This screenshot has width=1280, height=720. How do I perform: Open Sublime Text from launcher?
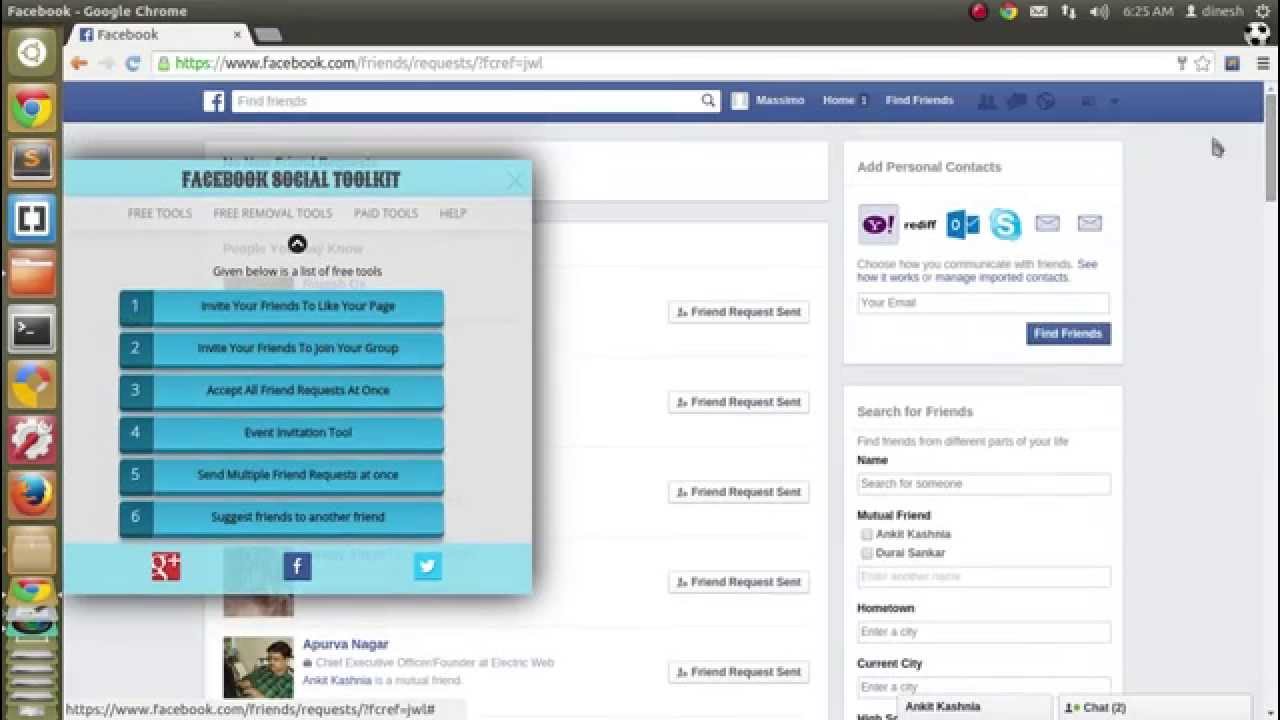click(32, 162)
